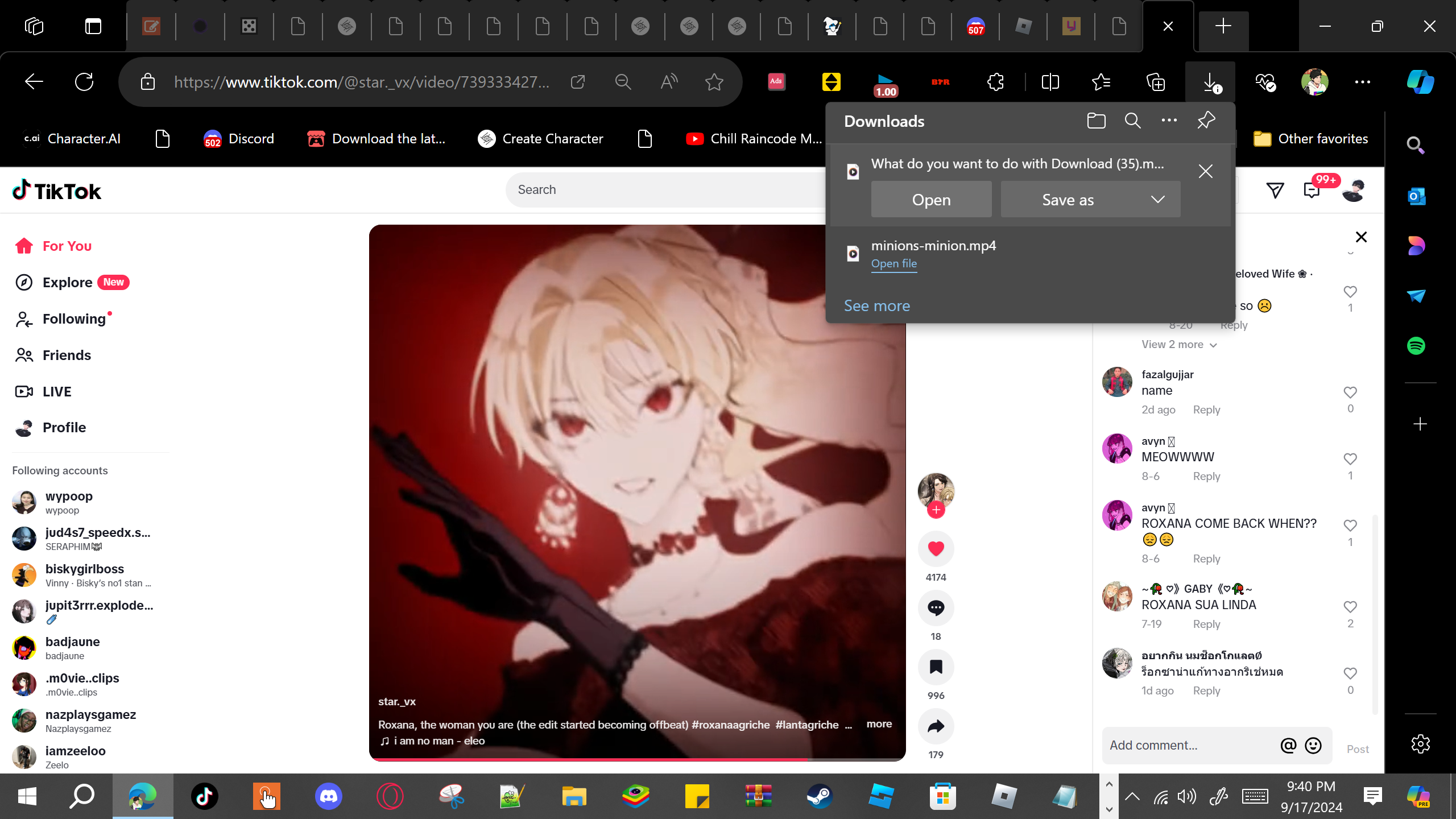Open the video comments bubble icon
Screen dimensions: 1456x819
[936, 608]
